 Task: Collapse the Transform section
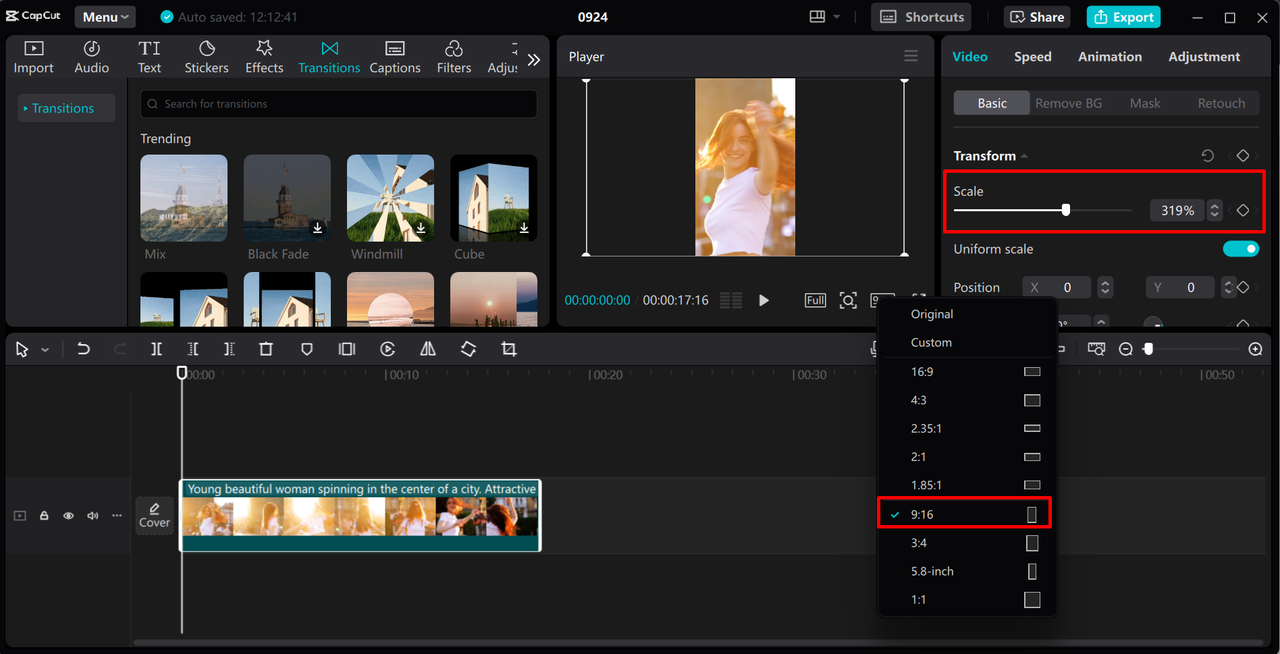[1024, 156]
